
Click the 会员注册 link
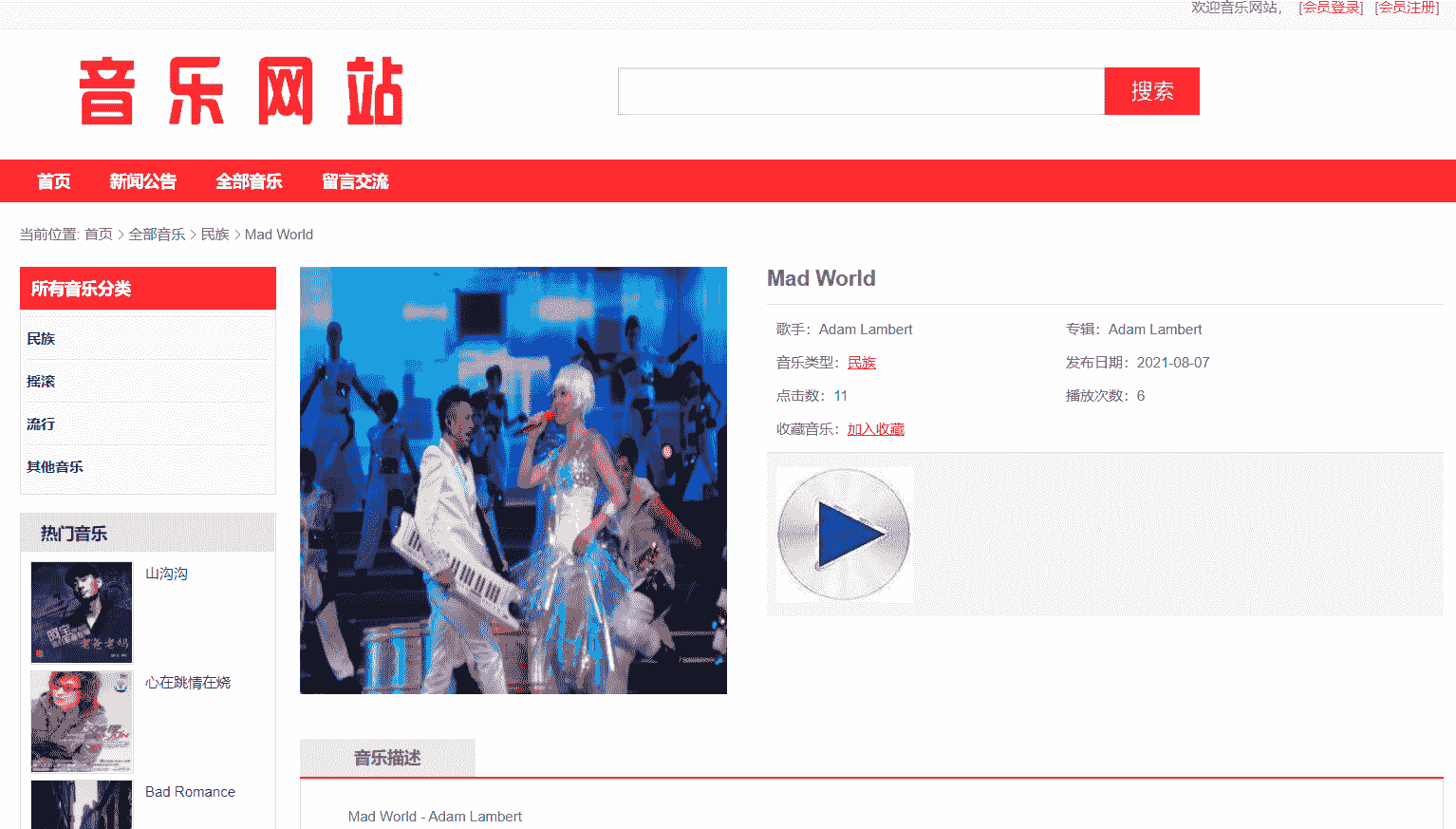[x=1407, y=8]
